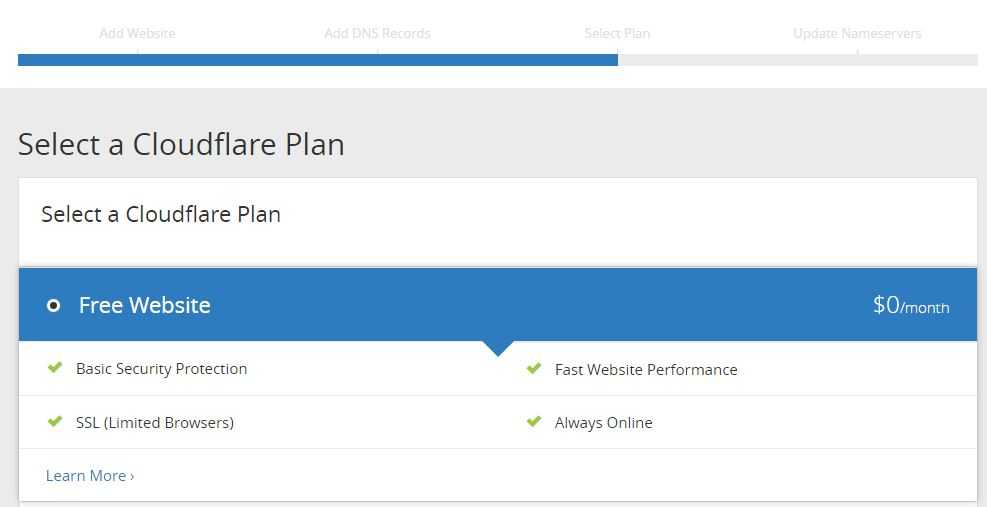Screen dimensions: 987x507
Task: Click the downward triangle pointer under the blue banner
Action: tap(497, 347)
